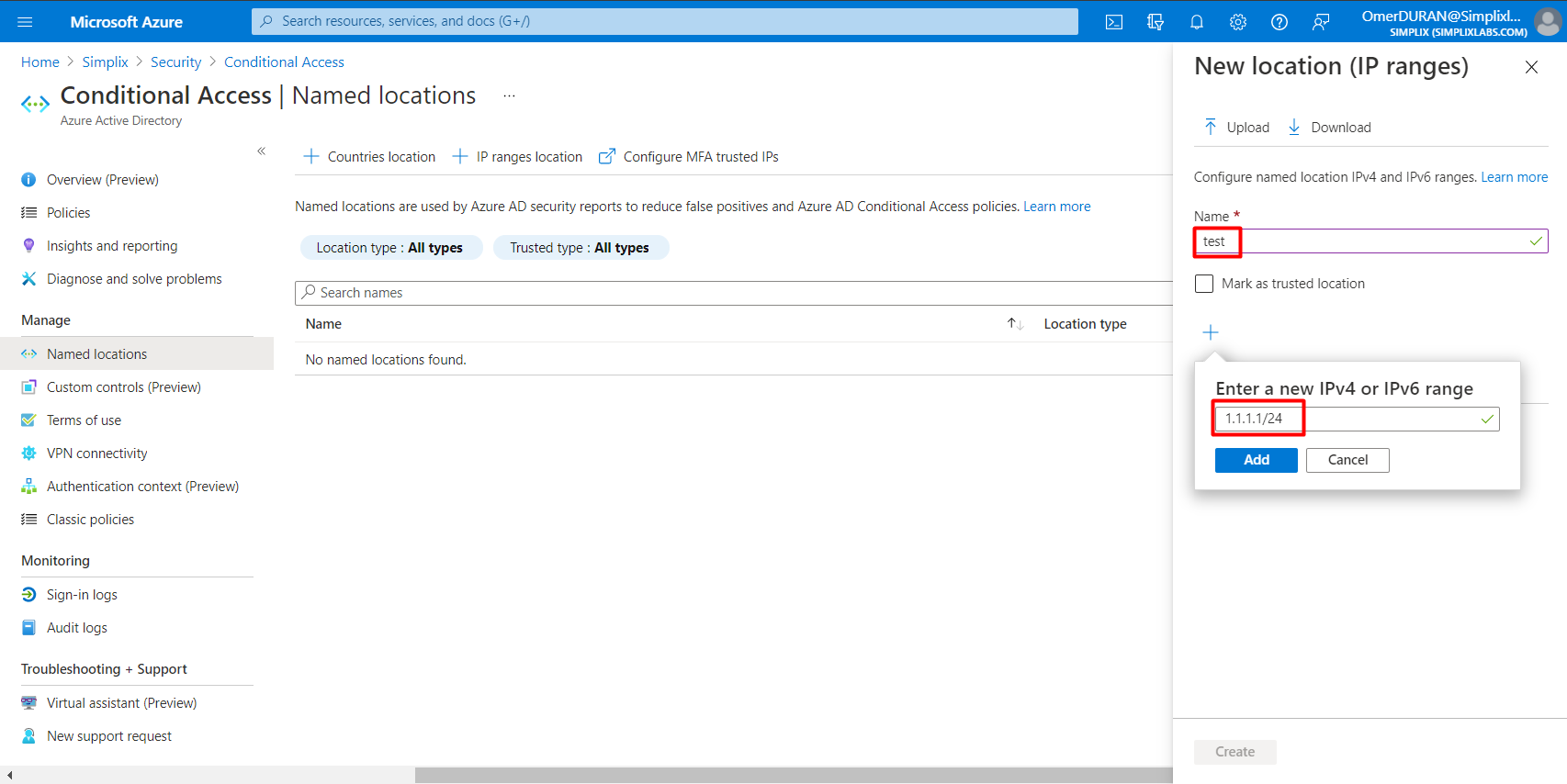This screenshot has height=784, width=1567.
Task: Open Configure MFA trusted IPs
Action: coord(688,157)
